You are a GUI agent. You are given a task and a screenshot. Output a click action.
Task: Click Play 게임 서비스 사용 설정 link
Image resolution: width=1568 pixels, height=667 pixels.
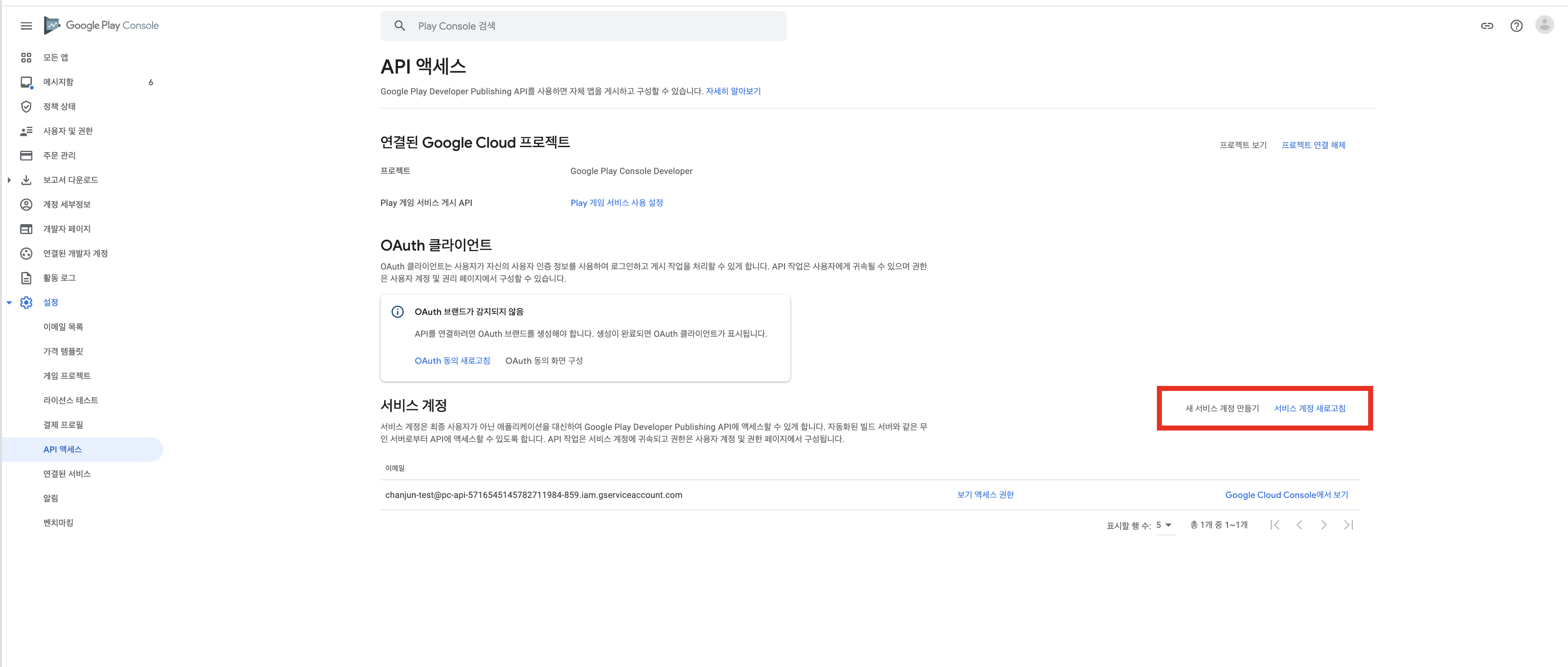pos(616,203)
